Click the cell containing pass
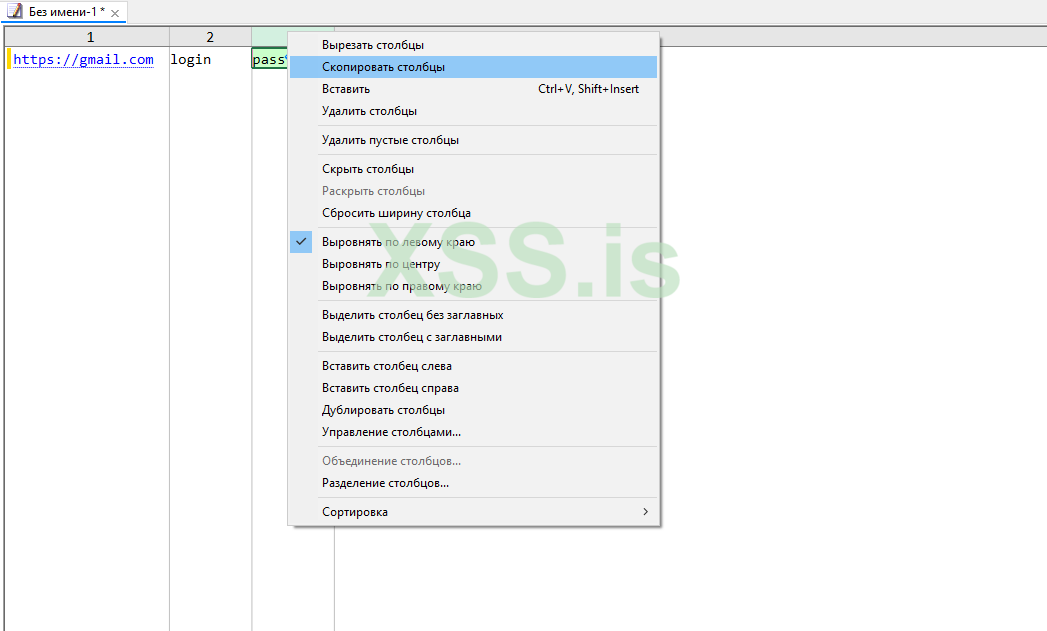 269,59
